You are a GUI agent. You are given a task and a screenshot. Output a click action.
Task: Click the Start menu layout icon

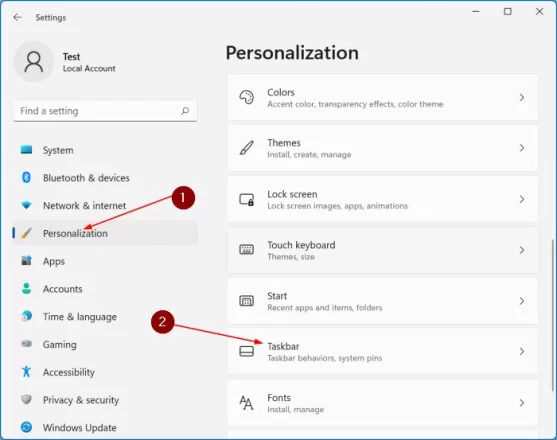tap(247, 301)
